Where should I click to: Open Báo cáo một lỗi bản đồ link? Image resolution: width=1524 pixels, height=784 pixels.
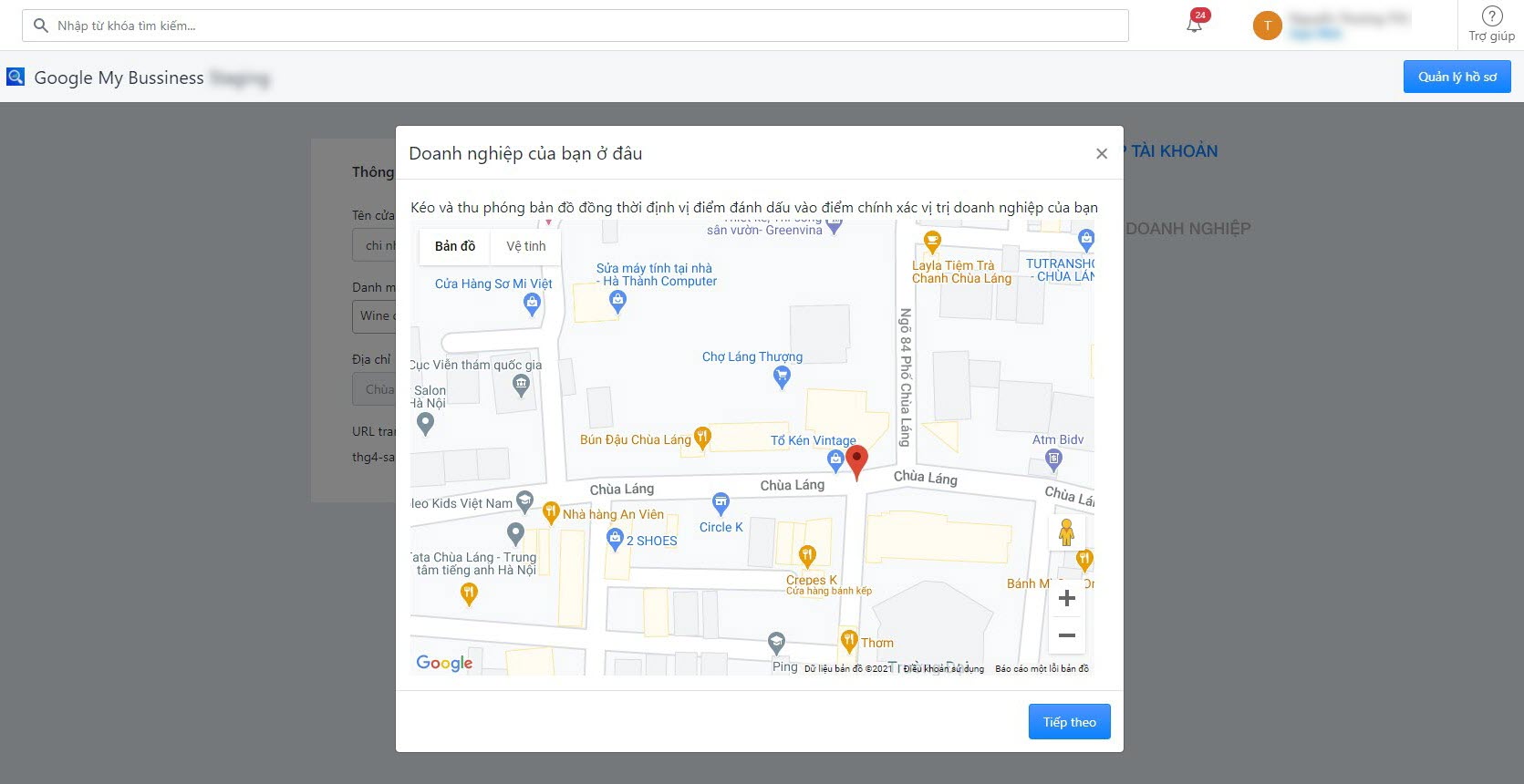1042,669
